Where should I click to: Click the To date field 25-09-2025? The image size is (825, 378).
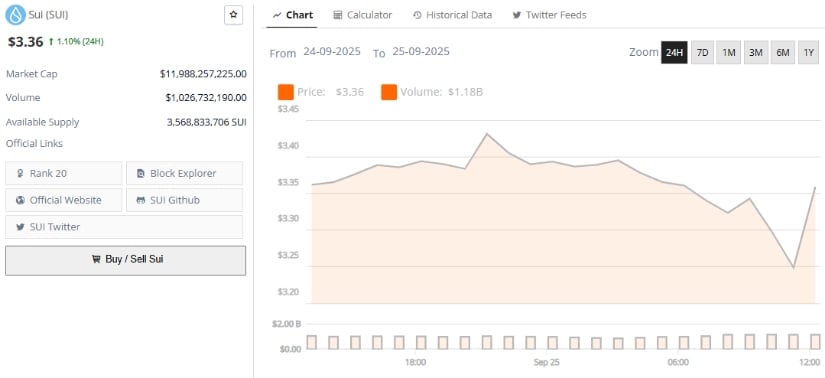[x=421, y=52]
